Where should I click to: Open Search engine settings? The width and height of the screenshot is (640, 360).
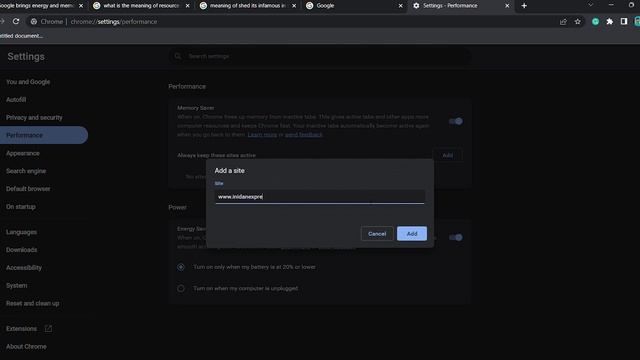[x=26, y=171]
